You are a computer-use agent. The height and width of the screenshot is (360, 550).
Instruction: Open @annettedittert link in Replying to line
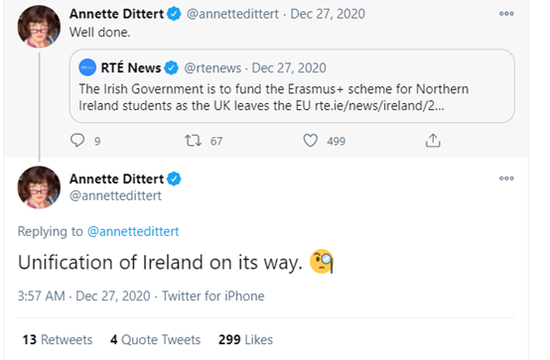pyautogui.click(x=133, y=232)
